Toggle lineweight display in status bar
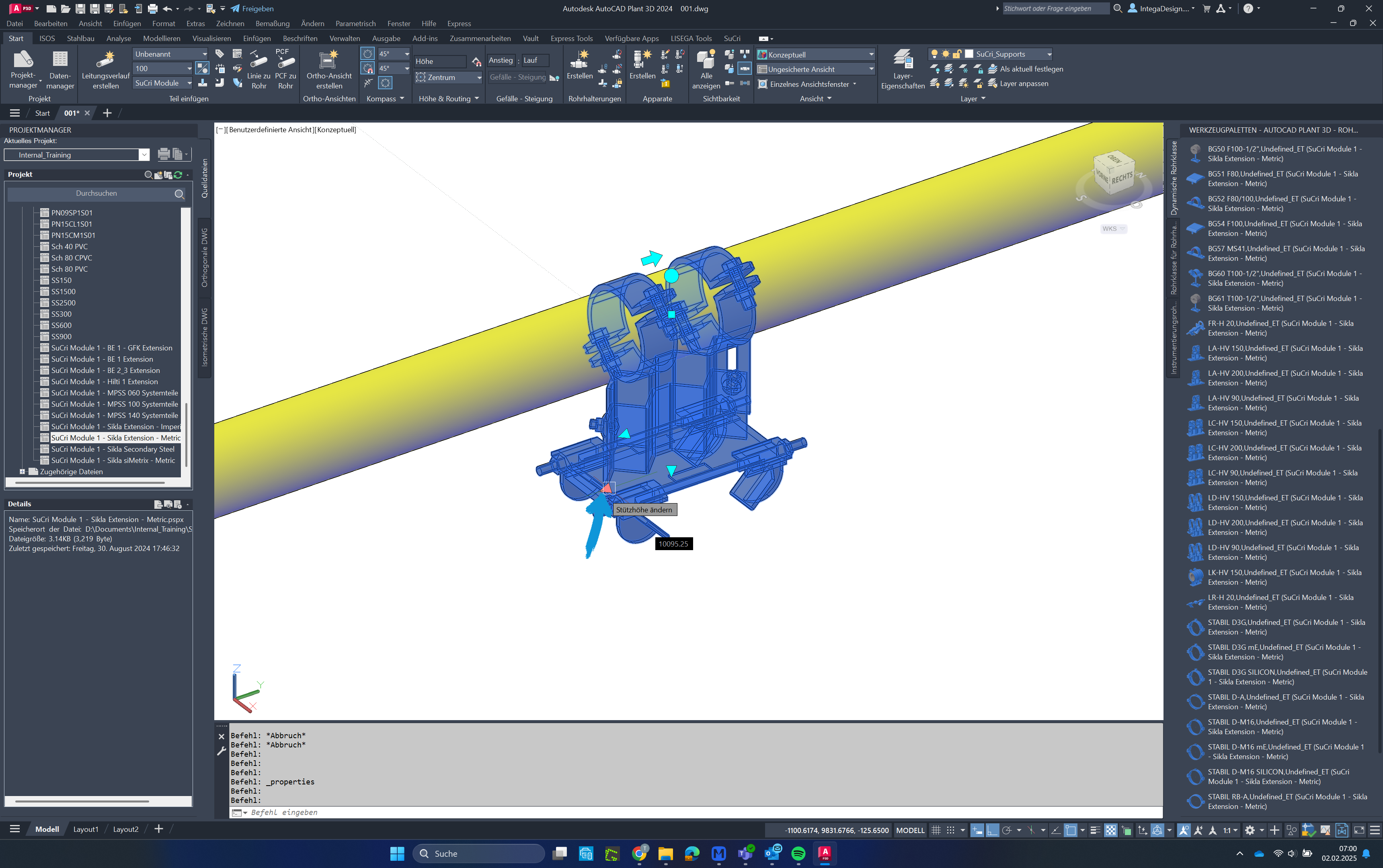Viewport: 1383px width, 868px height. click(x=1095, y=830)
